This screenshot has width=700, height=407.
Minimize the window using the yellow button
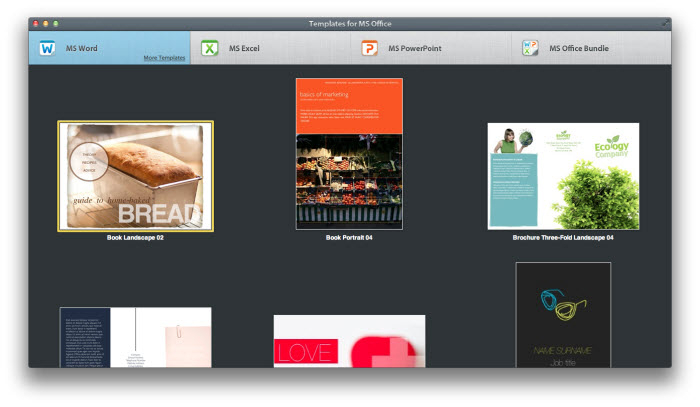coord(46,22)
